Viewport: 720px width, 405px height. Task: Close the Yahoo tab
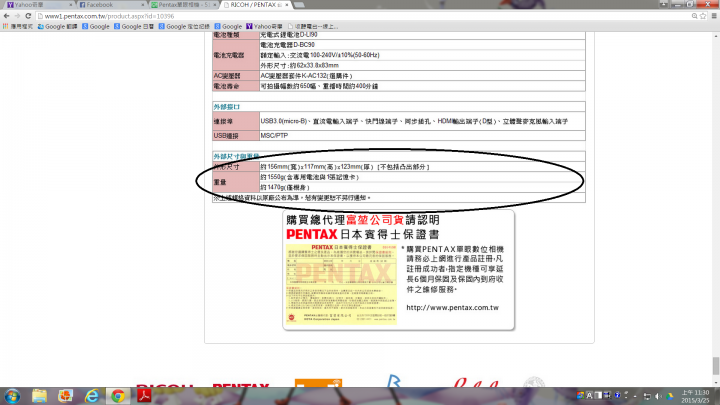71,5
